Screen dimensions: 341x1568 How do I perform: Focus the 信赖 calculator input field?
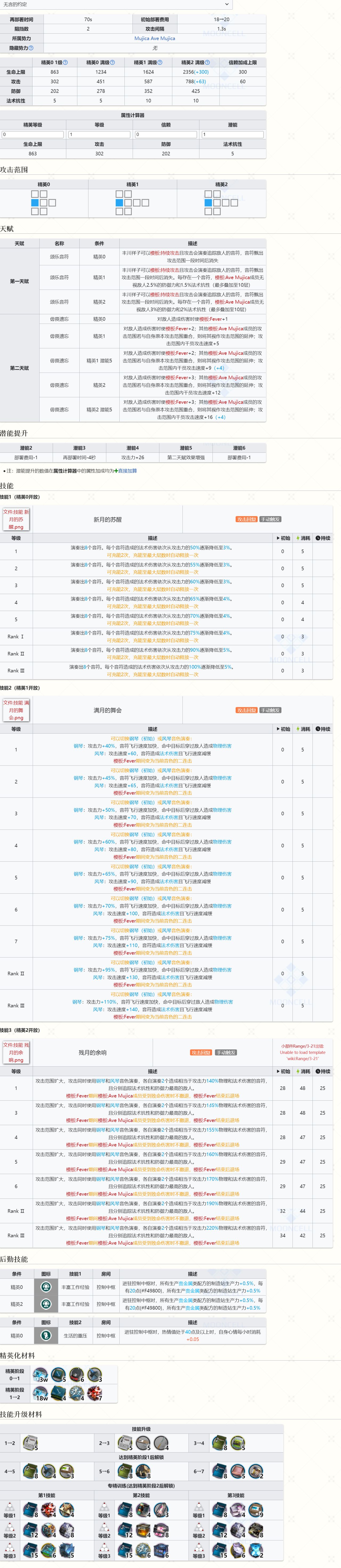(x=166, y=134)
